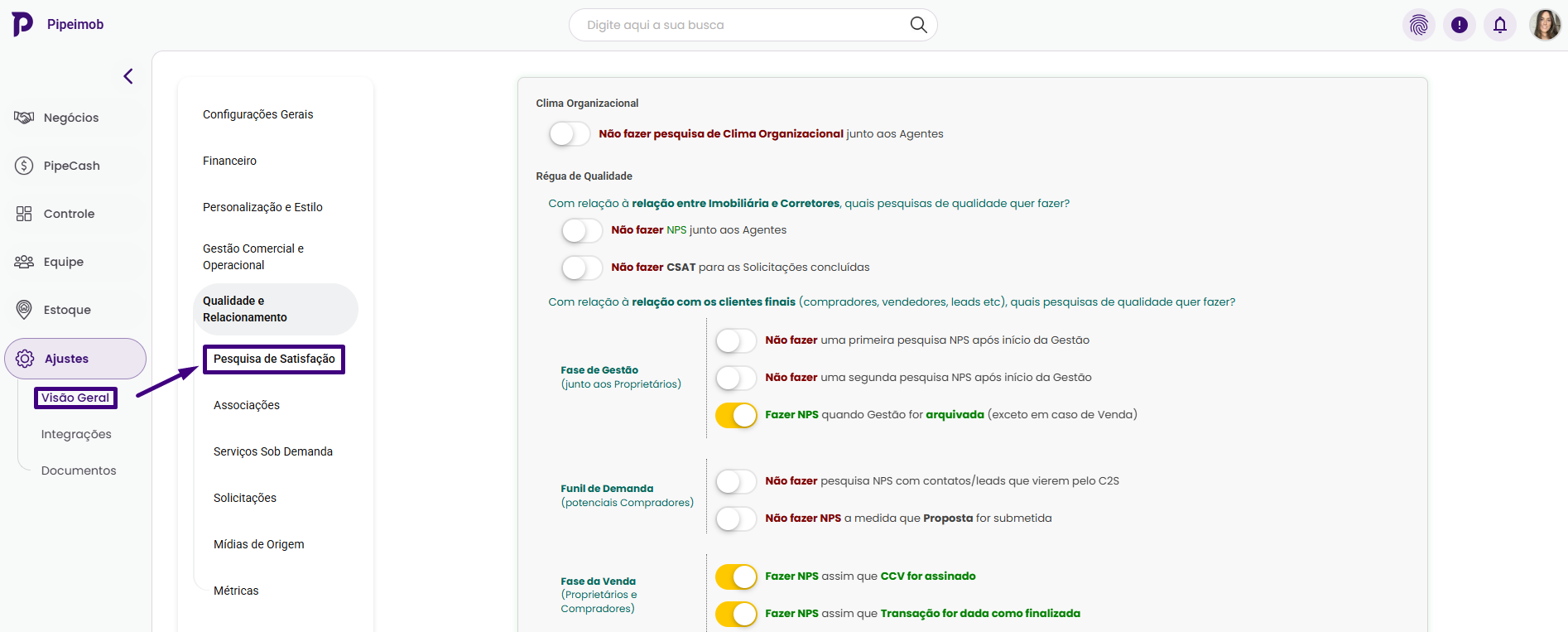
Task: Open Negócios handshake icon in sidebar
Action: pyautogui.click(x=24, y=118)
